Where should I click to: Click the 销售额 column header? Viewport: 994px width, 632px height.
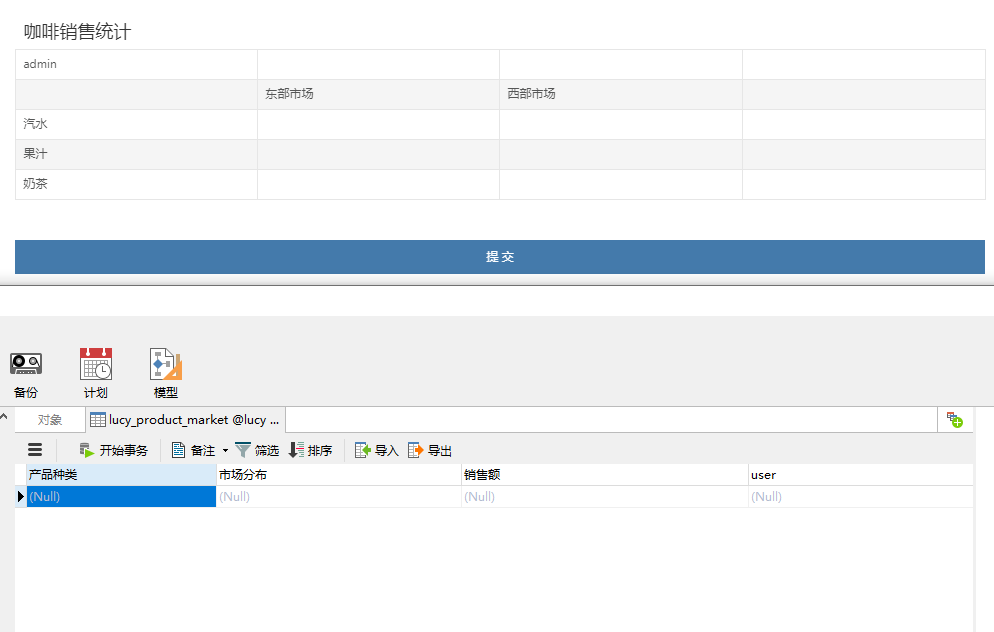click(x=604, y=475)
